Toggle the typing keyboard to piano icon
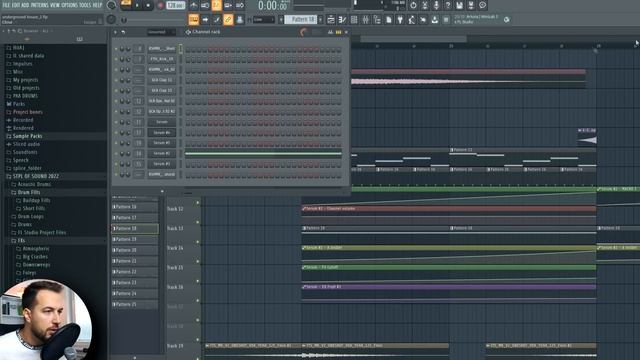Screen dimensions: 640x360 (193, 19)
